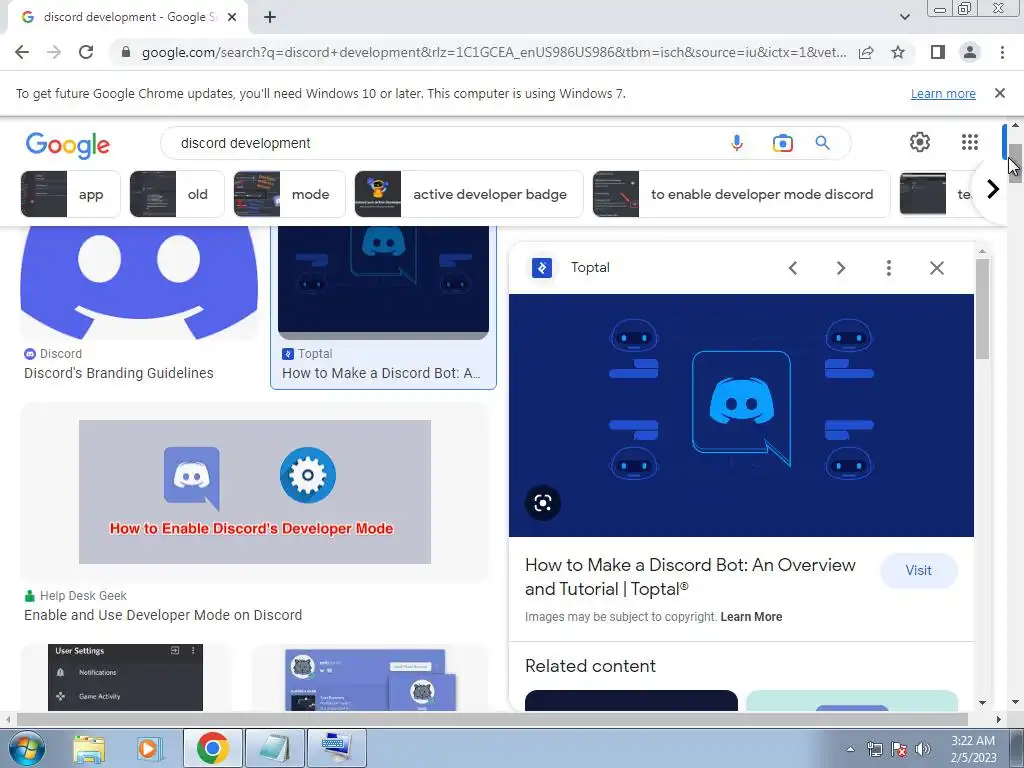1024x768 pixels.
Task: Open the volume control in system tray
Action: pyautogui.click(x=923, y=749)
